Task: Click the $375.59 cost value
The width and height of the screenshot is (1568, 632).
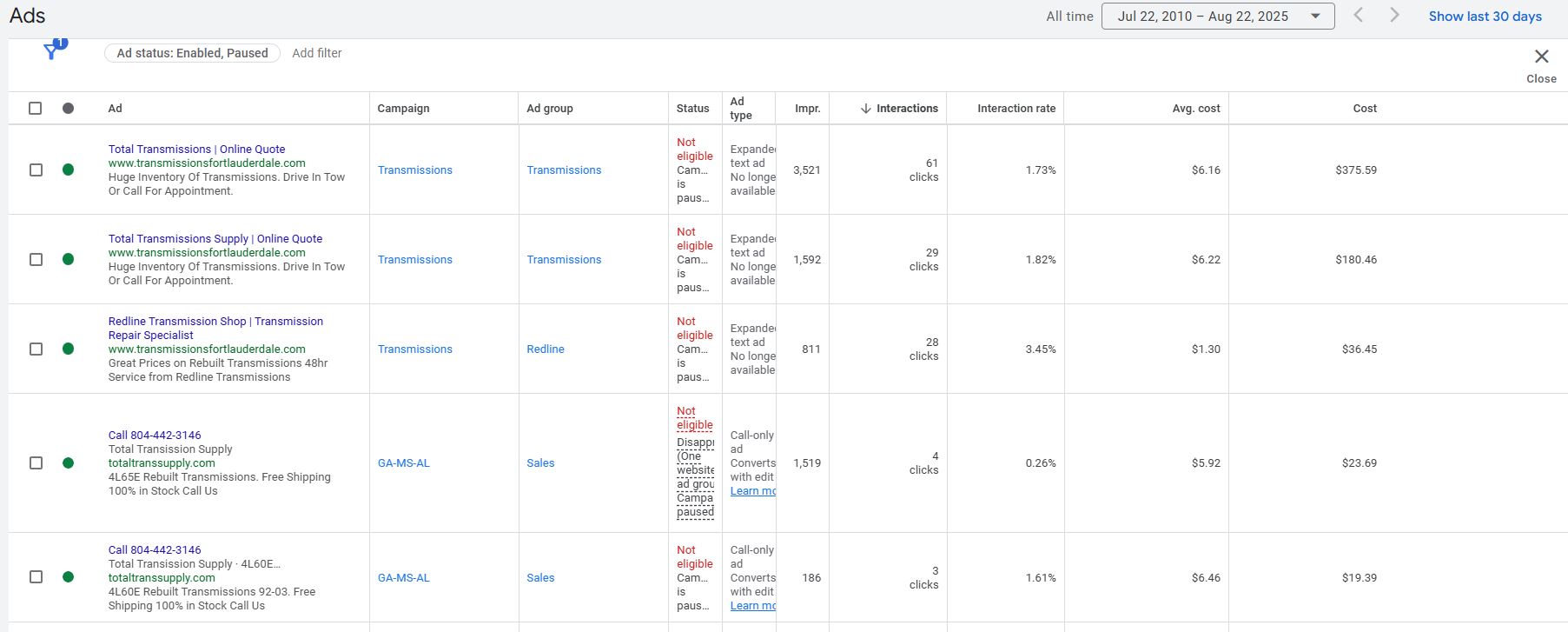Action: click(1356, 170)
